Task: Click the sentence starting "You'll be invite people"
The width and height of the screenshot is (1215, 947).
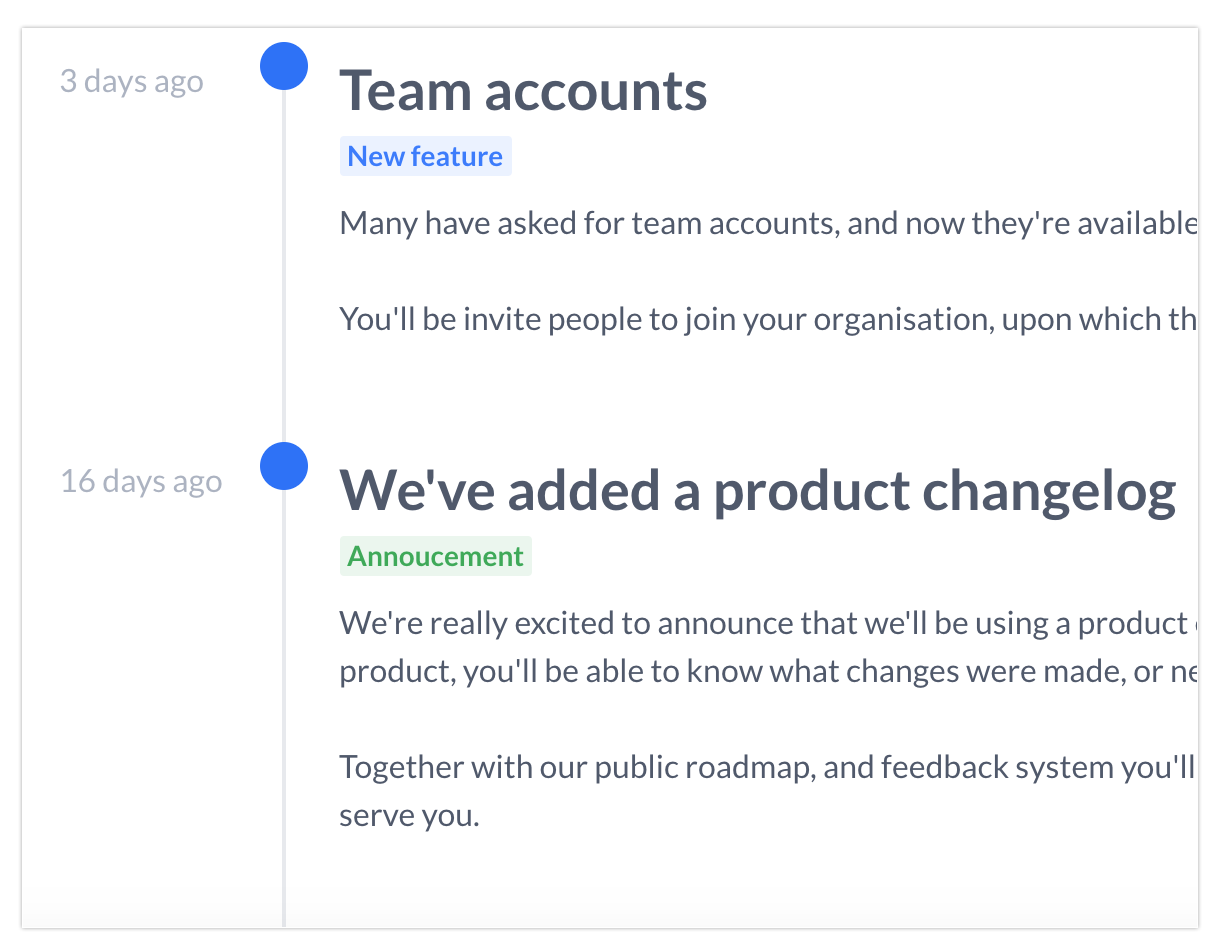Action: [766, 319]
